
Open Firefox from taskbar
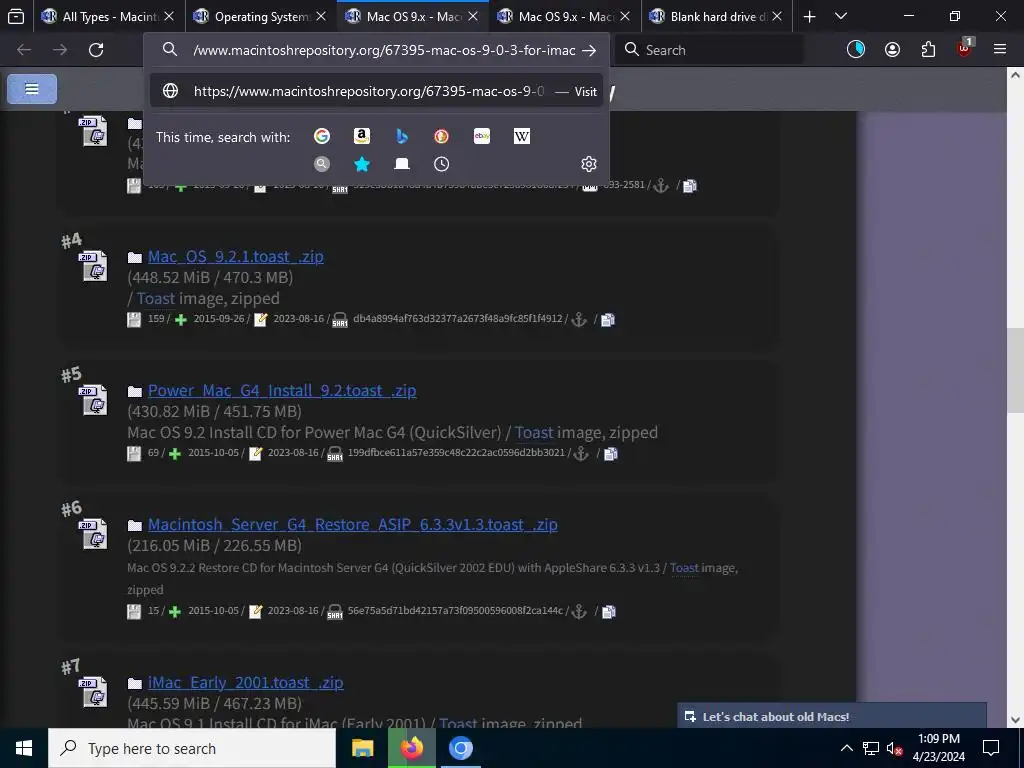tap(411, 748)
